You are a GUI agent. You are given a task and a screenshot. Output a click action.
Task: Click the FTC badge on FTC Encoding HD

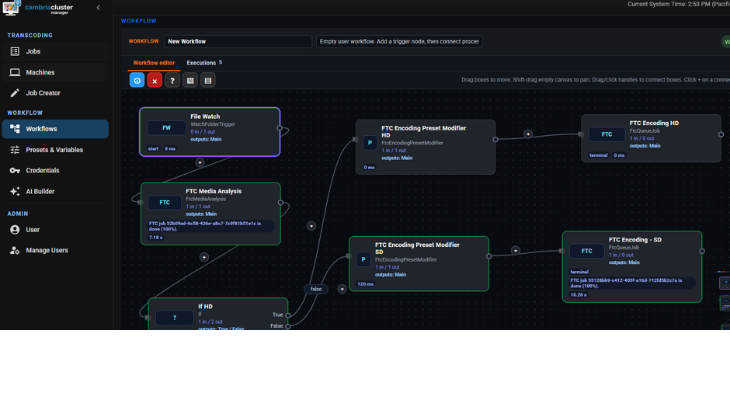click(607, 135)
